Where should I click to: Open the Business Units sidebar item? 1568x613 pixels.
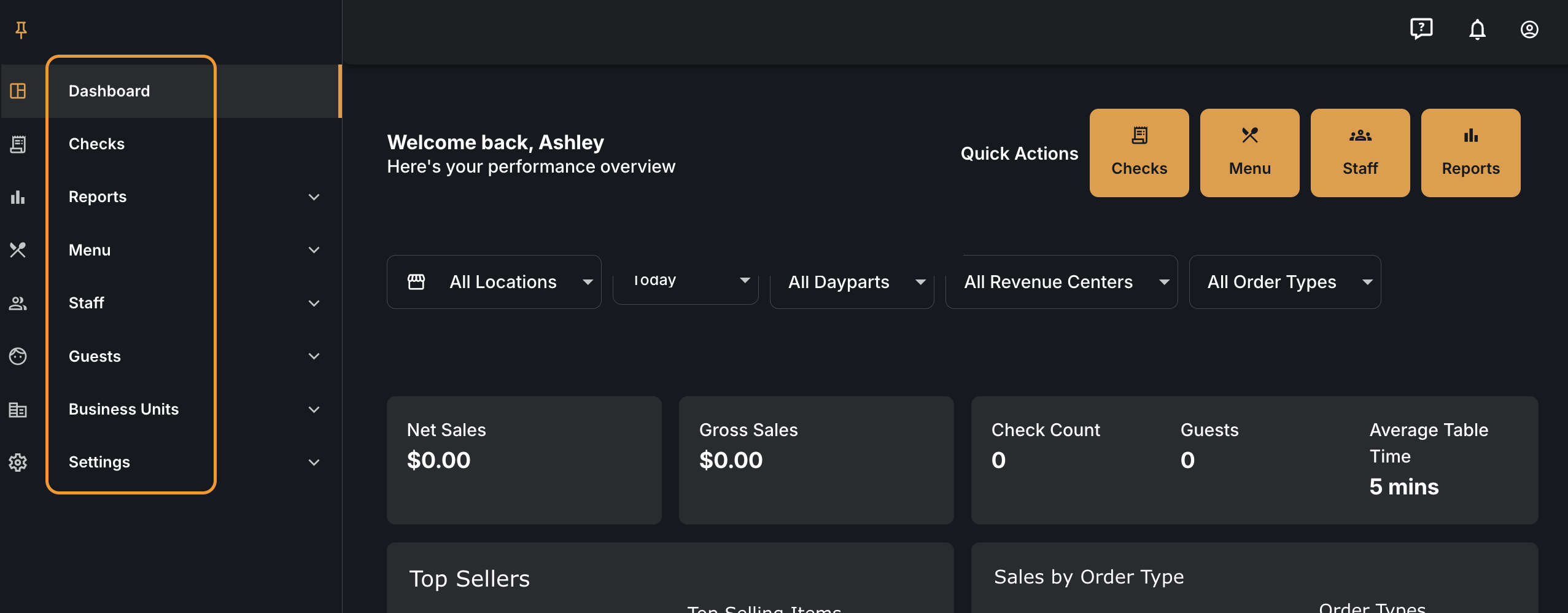click(171, 409)
